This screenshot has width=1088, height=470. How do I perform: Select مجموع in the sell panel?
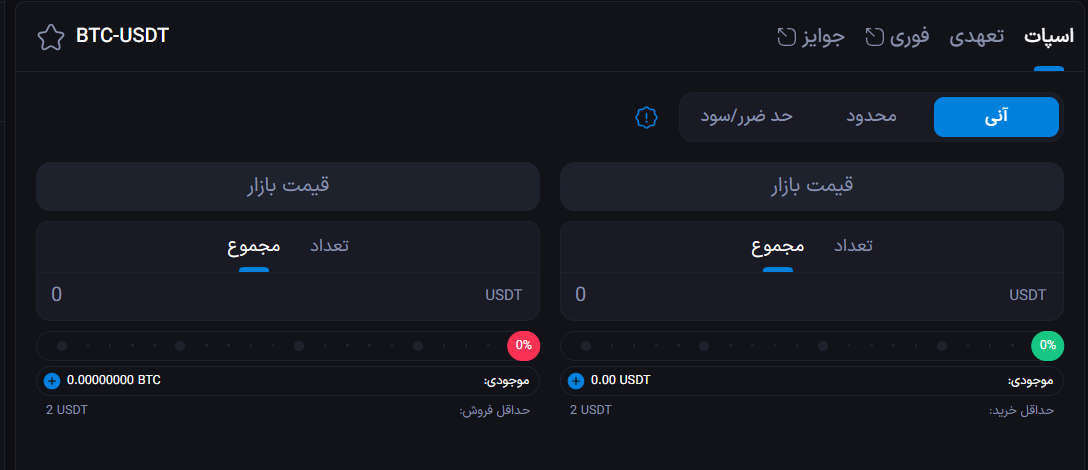tap(253, 246)
